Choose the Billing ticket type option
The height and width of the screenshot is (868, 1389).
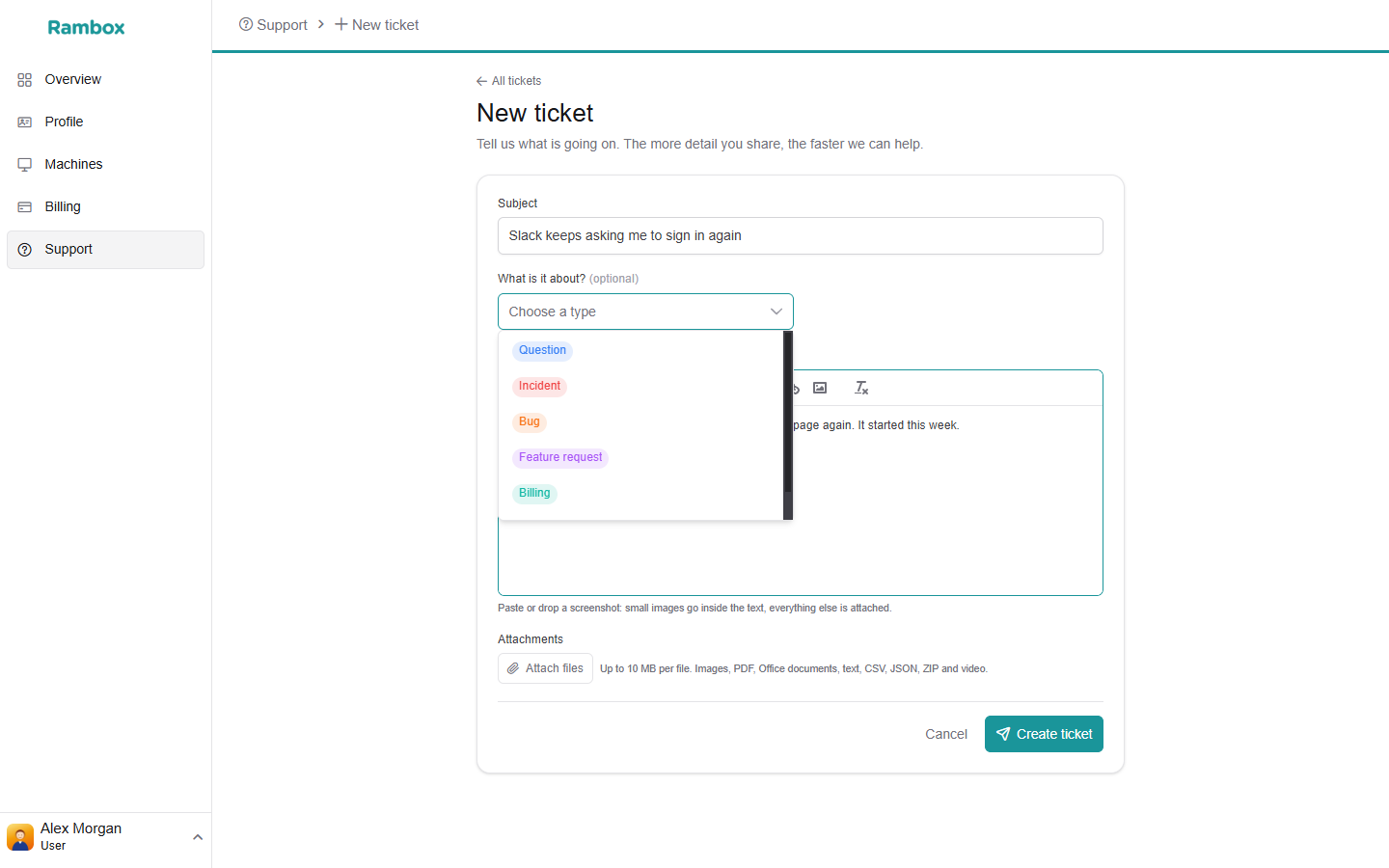coord(534,494)
